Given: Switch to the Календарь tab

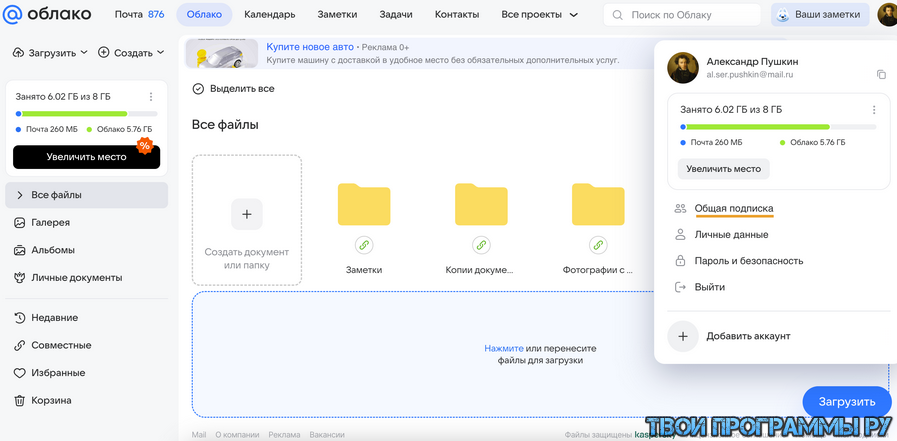Looking at the screenshot, I should [x=269, y=15].
